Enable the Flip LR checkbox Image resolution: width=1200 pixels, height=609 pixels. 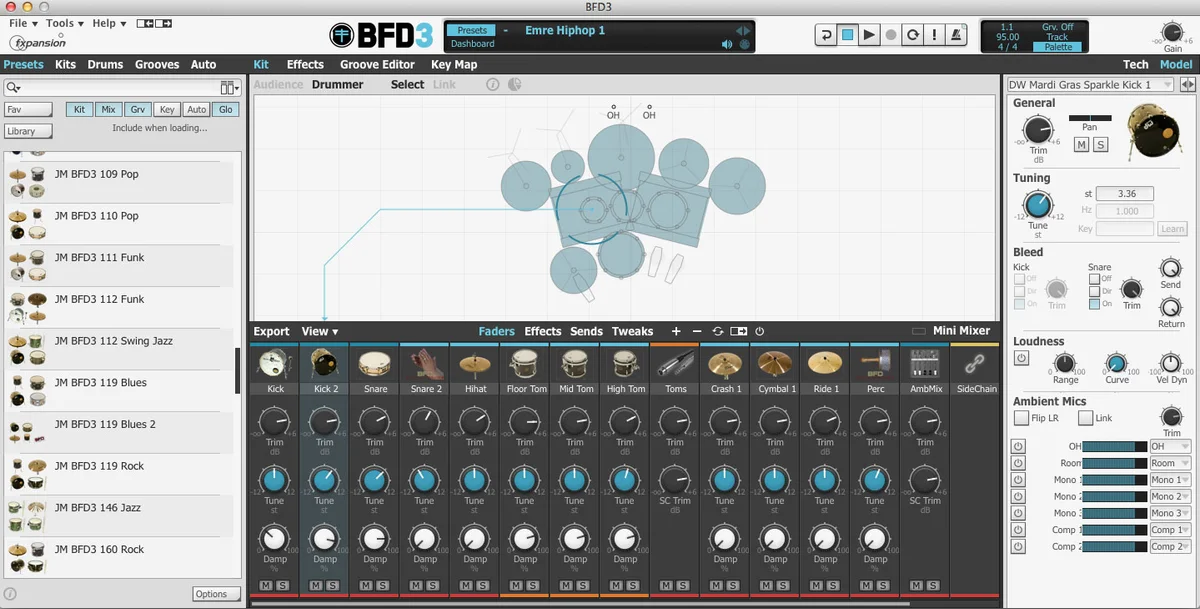(1021, 418)
